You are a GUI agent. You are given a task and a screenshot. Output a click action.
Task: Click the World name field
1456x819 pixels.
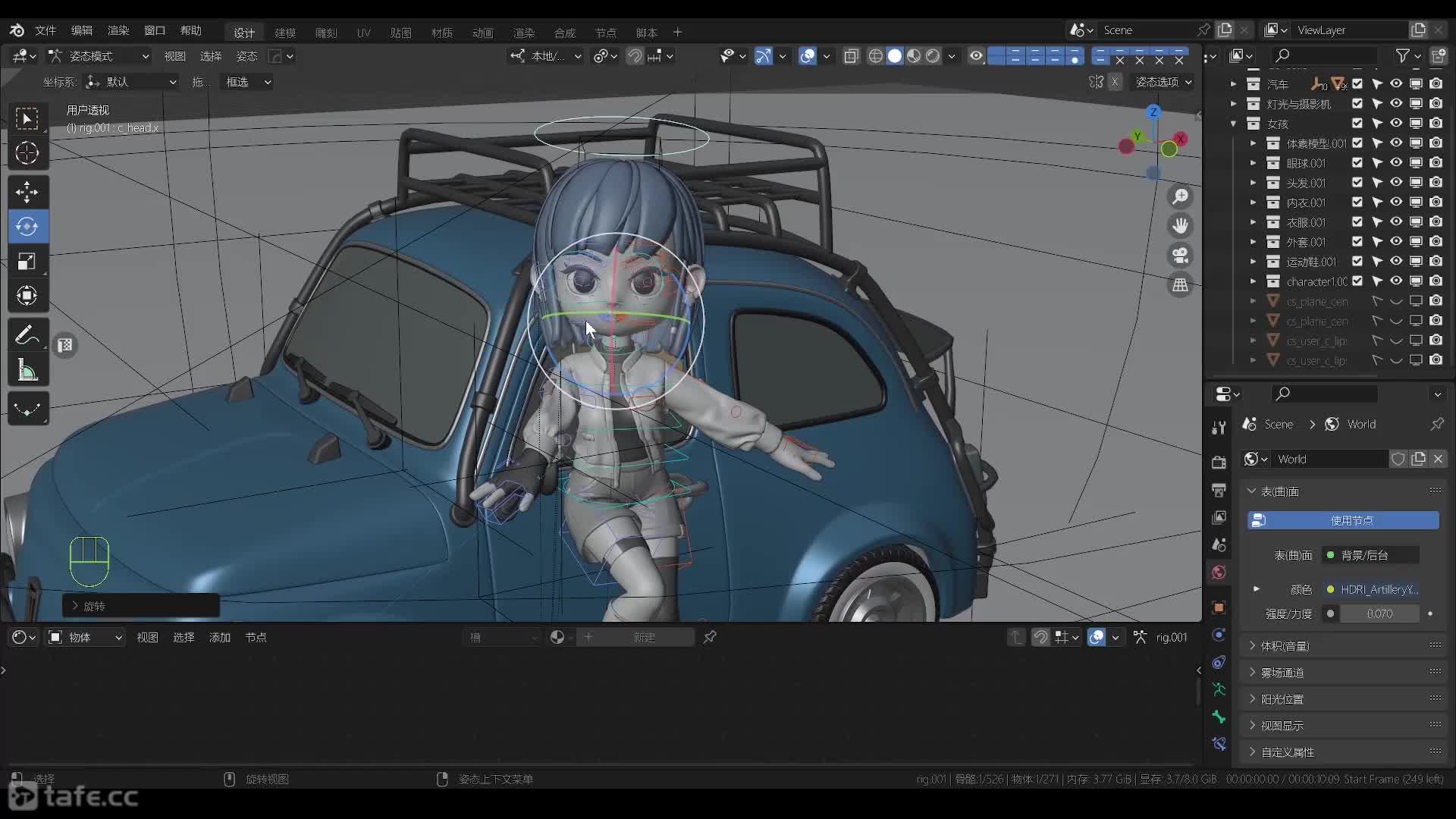tap(1330, 459)
